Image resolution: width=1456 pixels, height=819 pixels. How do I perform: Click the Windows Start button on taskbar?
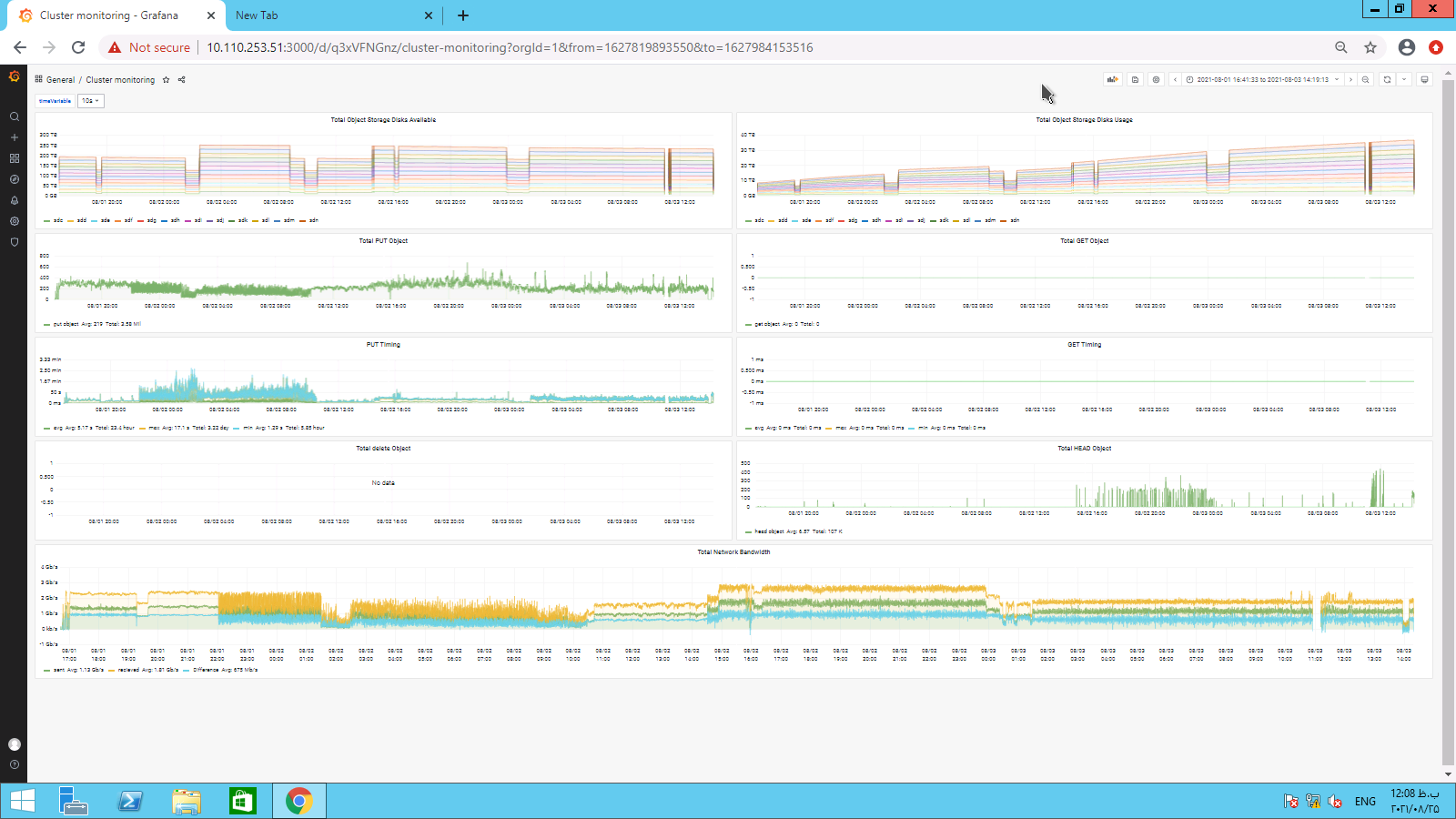(22, 801)
